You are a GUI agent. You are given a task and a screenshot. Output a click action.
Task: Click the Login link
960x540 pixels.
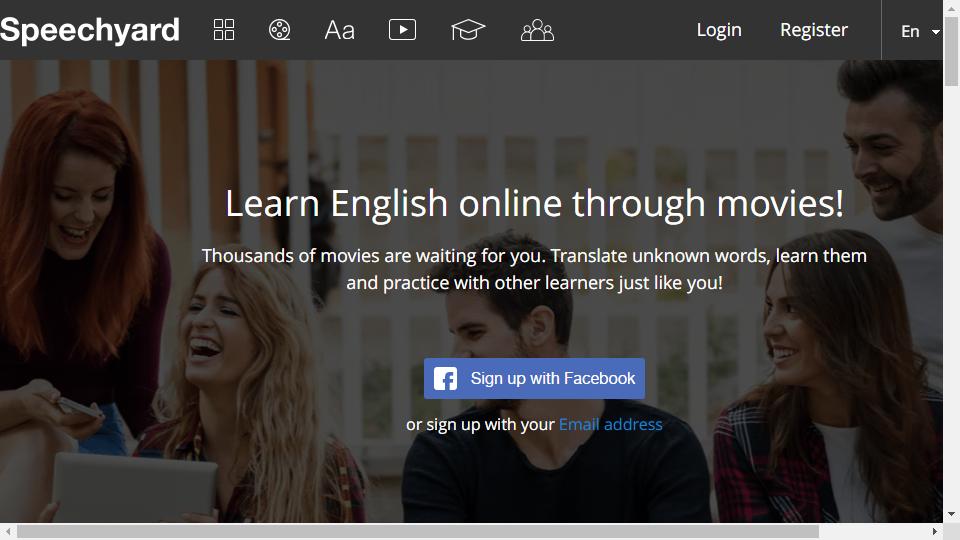tap(719, 29)
